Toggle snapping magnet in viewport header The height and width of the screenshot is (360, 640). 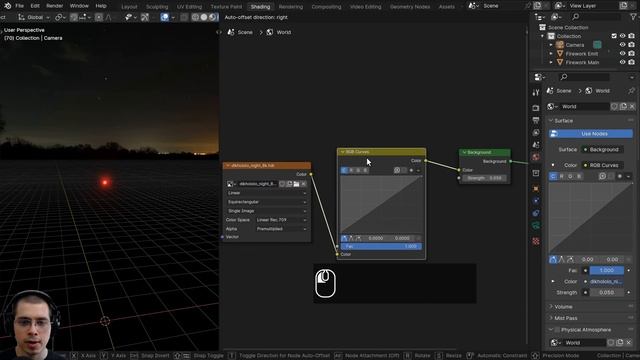tap(74, 17)
